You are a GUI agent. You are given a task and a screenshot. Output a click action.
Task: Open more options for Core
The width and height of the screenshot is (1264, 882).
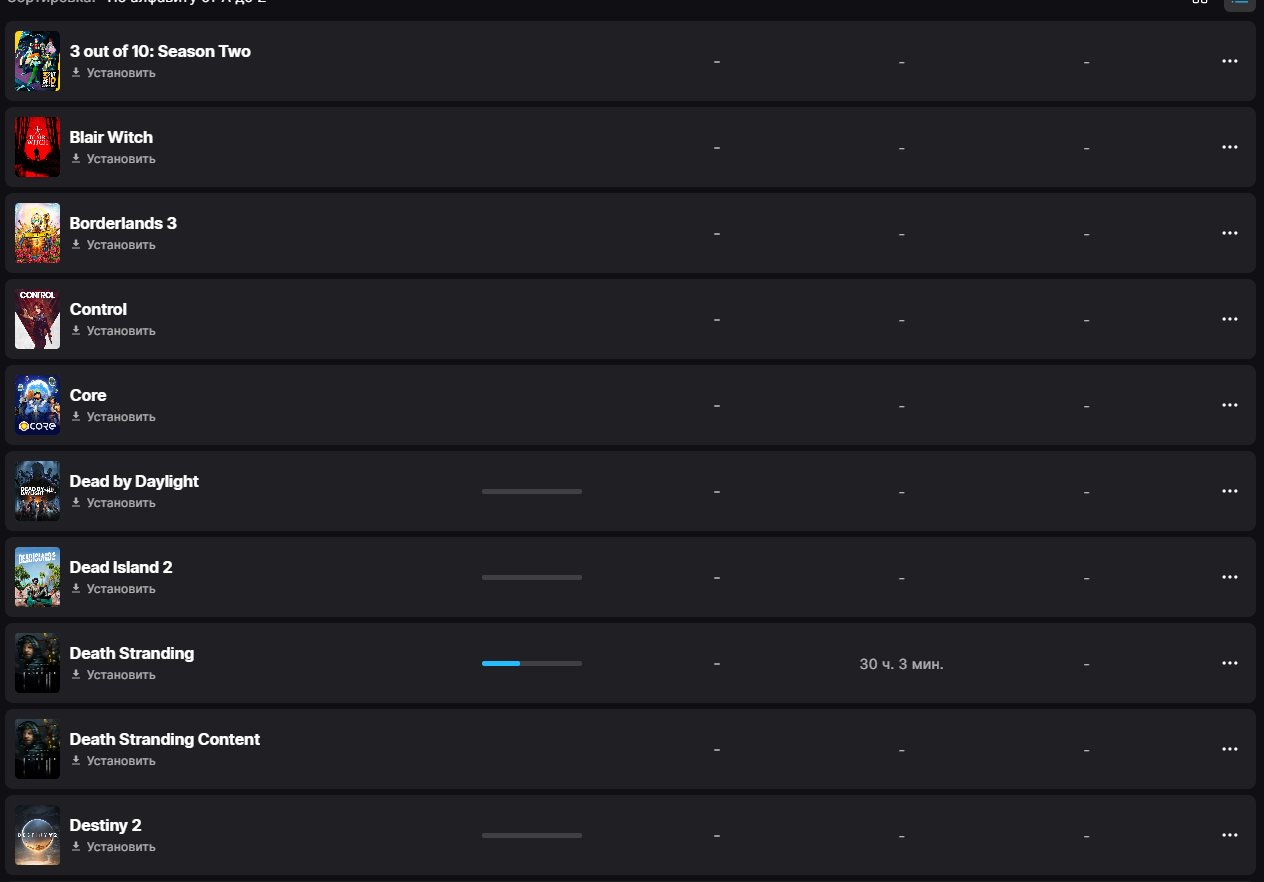[x=1230, y=405]
